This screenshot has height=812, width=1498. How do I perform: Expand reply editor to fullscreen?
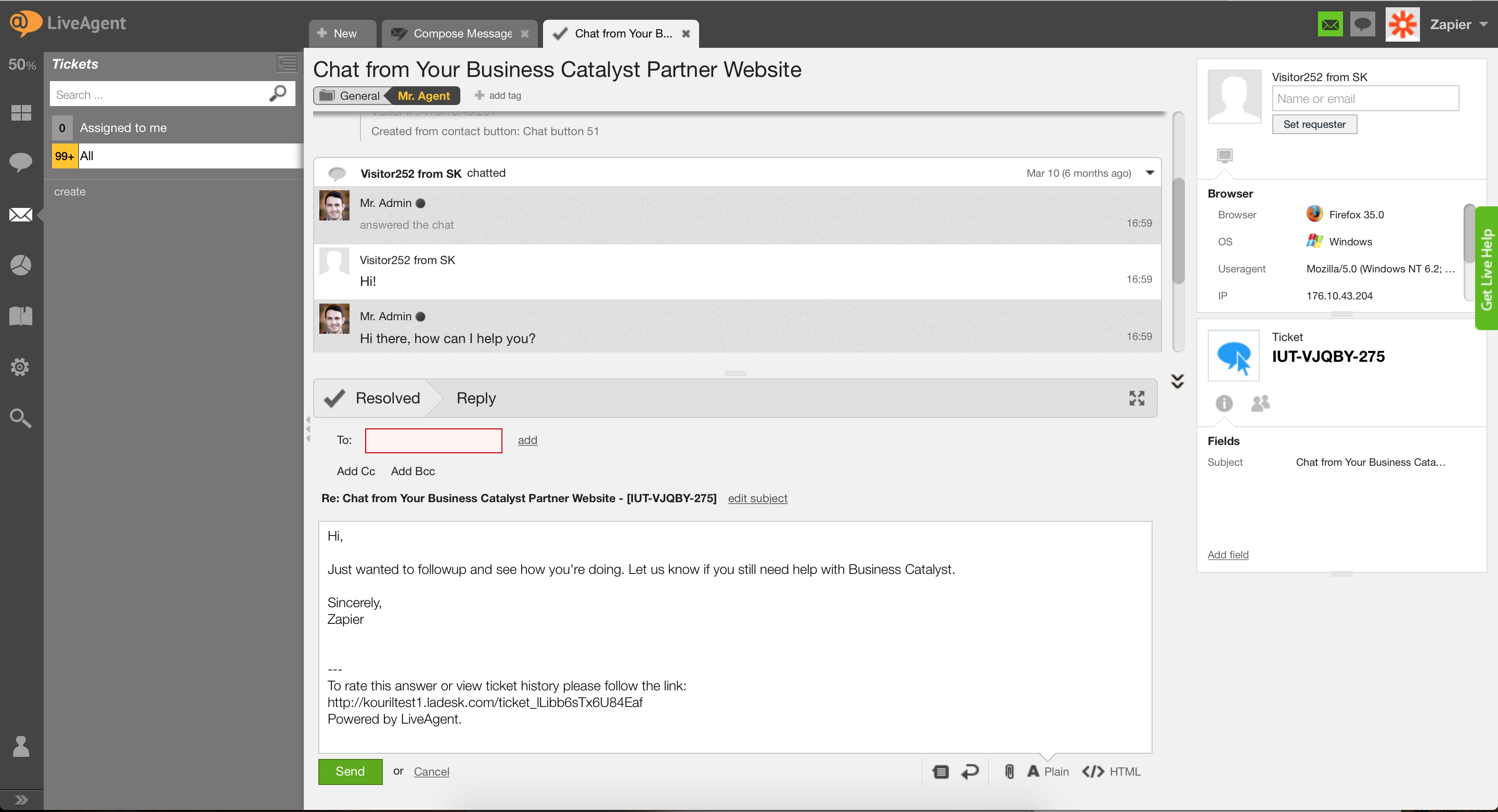tap(1137, 398)
